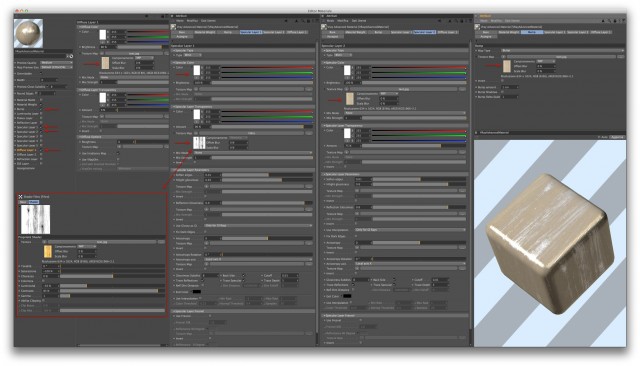
Task: Click the Shader Filter panel header icon
Action: point(20,197)
